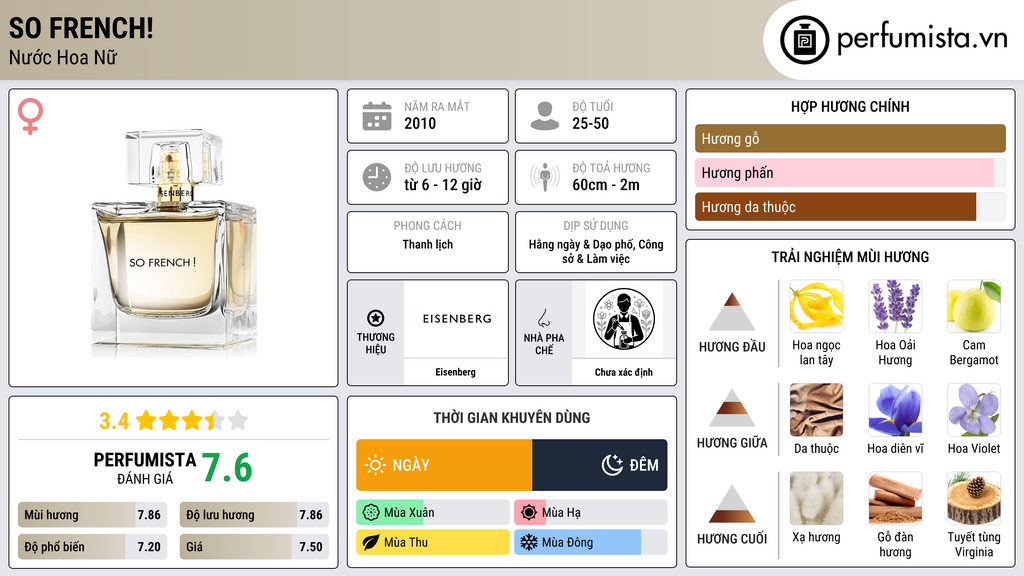Viewport: 1024px width, 576px height.
Task: Click the Hợp hương chính heading
Action: (x=850, y=106)
